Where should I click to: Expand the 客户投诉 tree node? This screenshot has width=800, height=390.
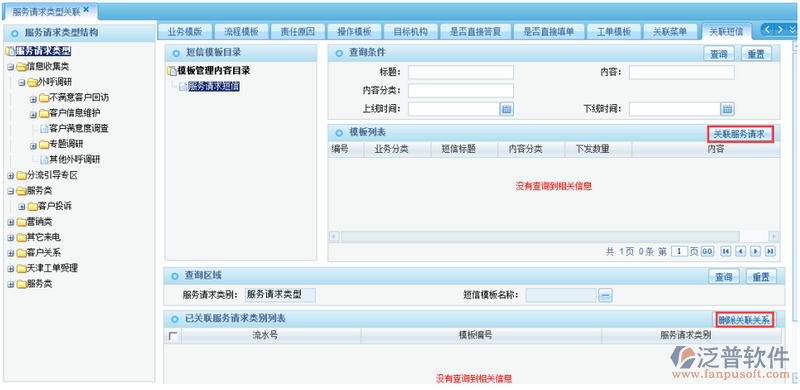tap(21, 207)
